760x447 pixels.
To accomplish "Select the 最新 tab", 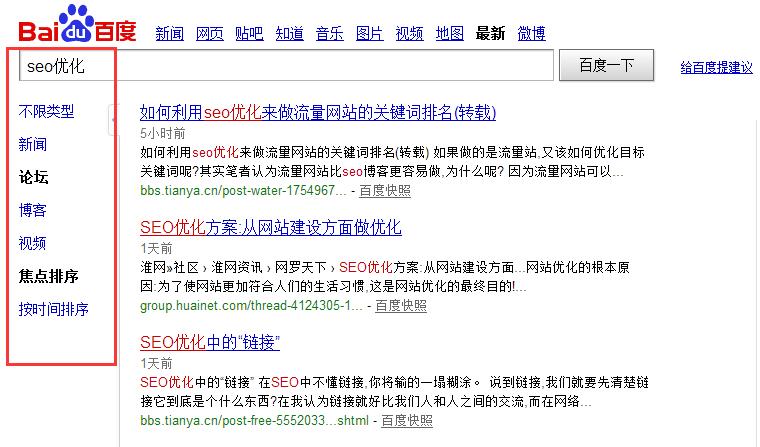I will (x=490, y=33).
